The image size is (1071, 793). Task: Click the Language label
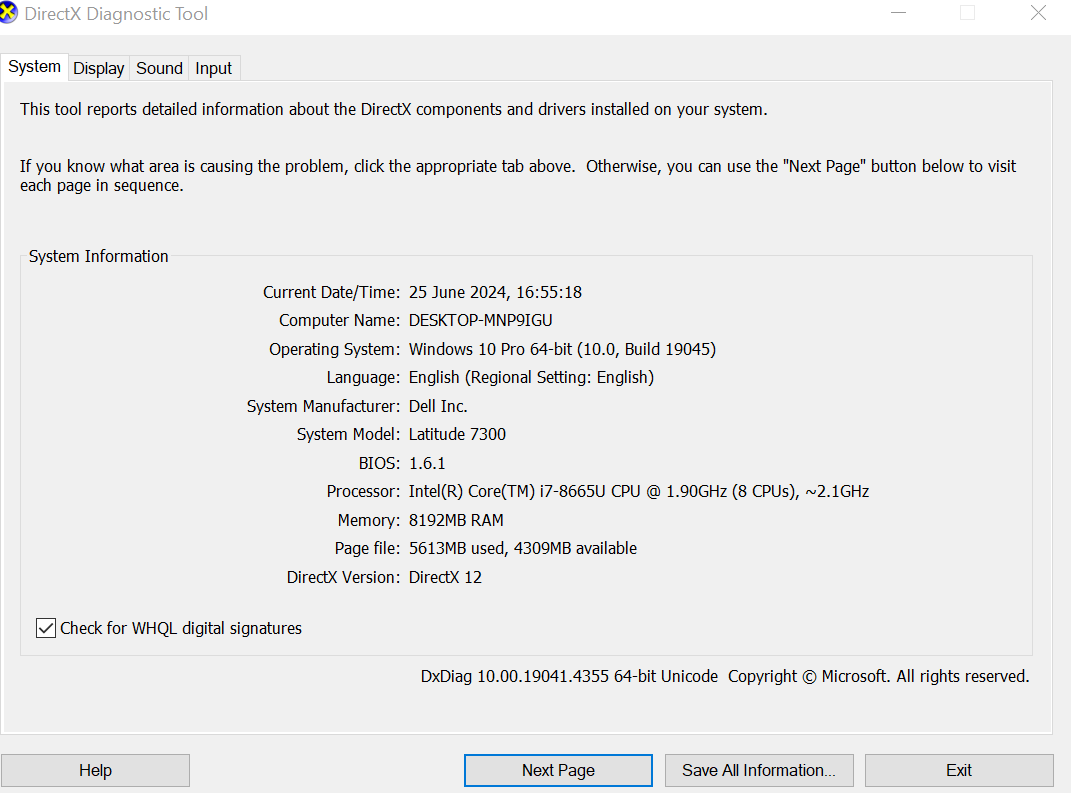[x=363, y=378]
